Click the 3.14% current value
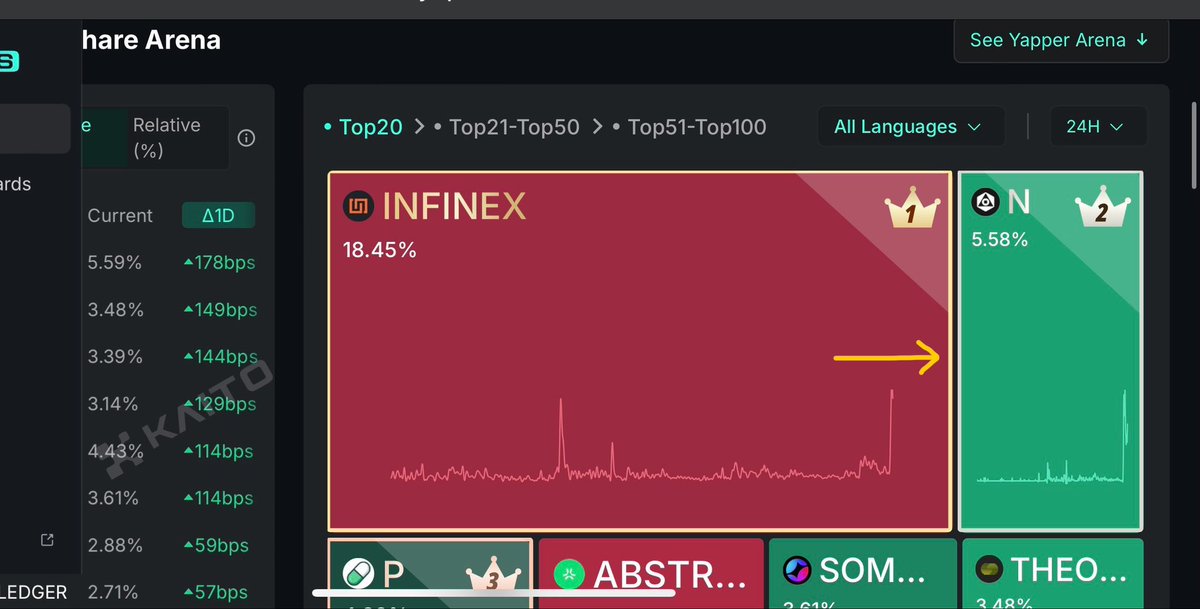The image size is (1200, 609). click(113, 404)
